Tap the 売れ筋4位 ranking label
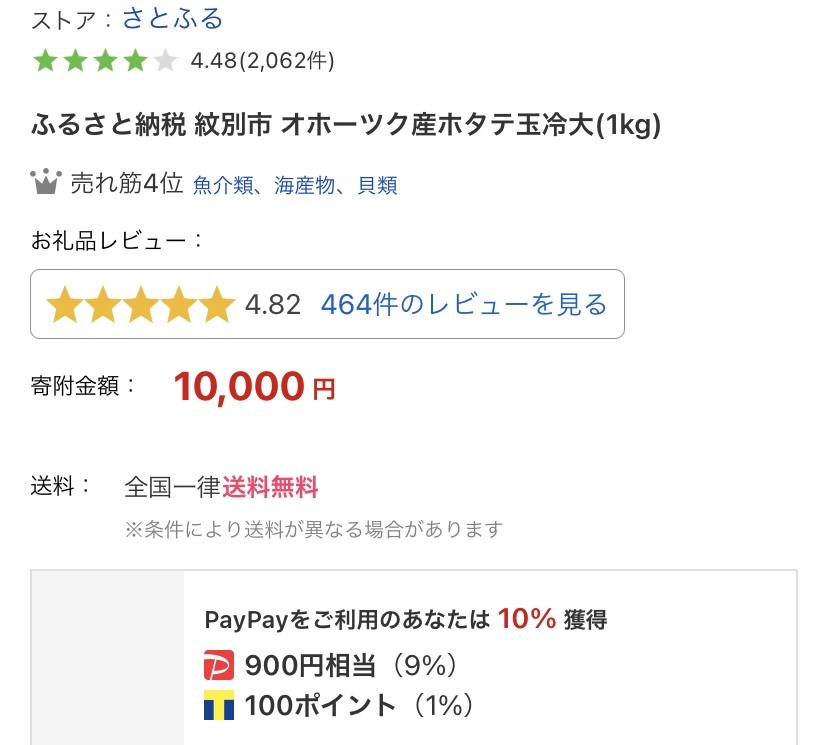Viewport: 828px width, 745px height. [x=126, y=184]
